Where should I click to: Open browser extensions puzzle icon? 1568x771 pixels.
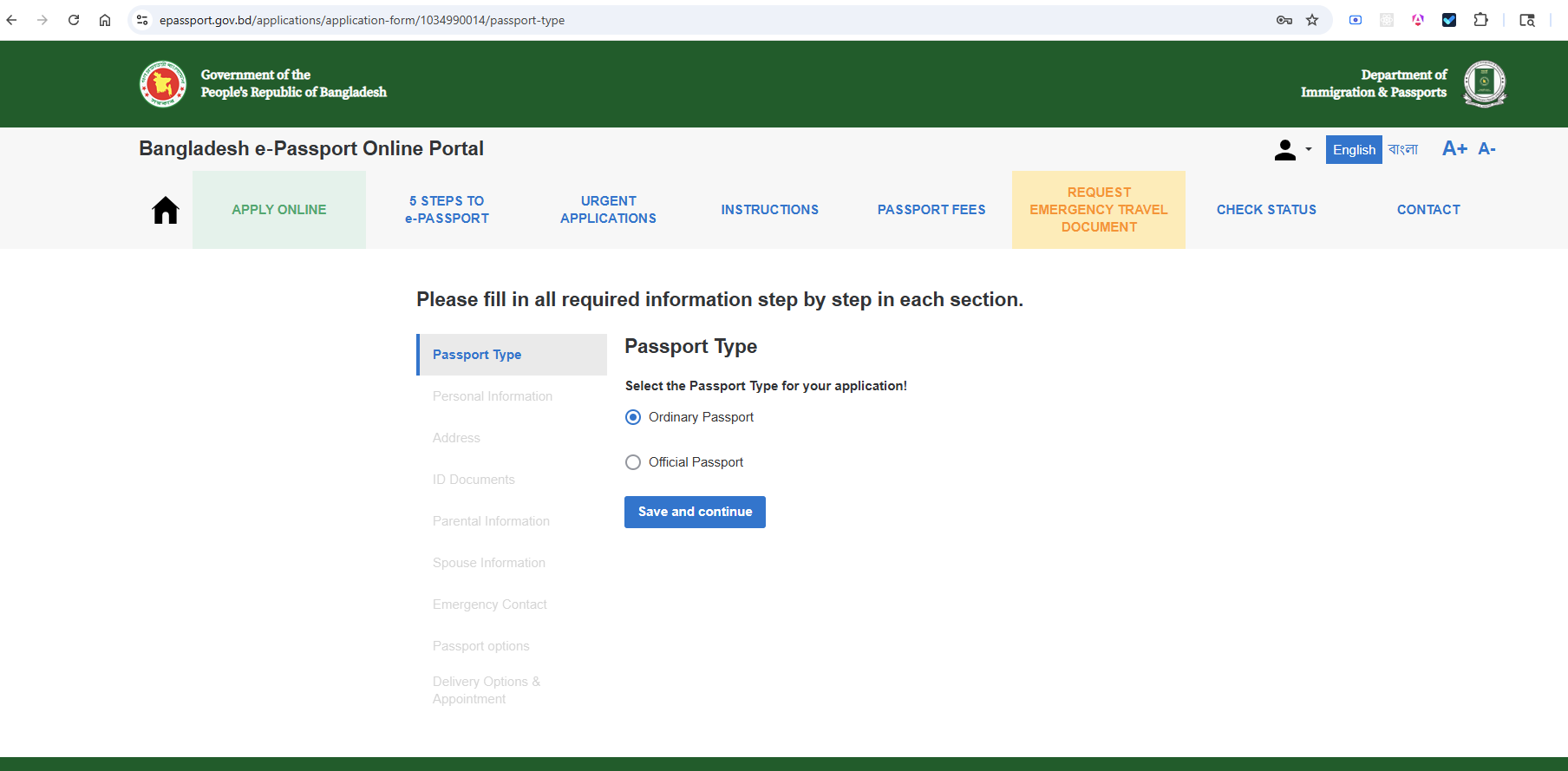point(1480,20)
